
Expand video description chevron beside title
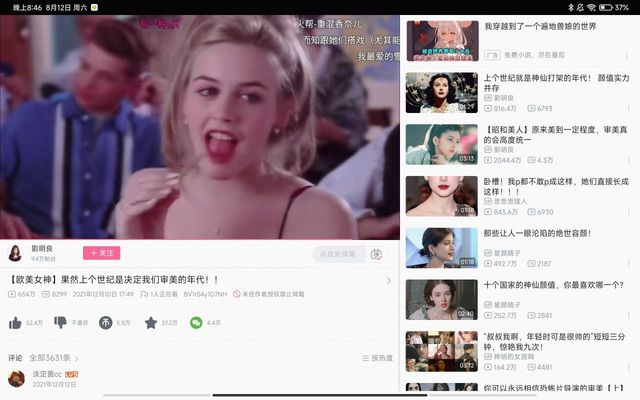(389, 281)
